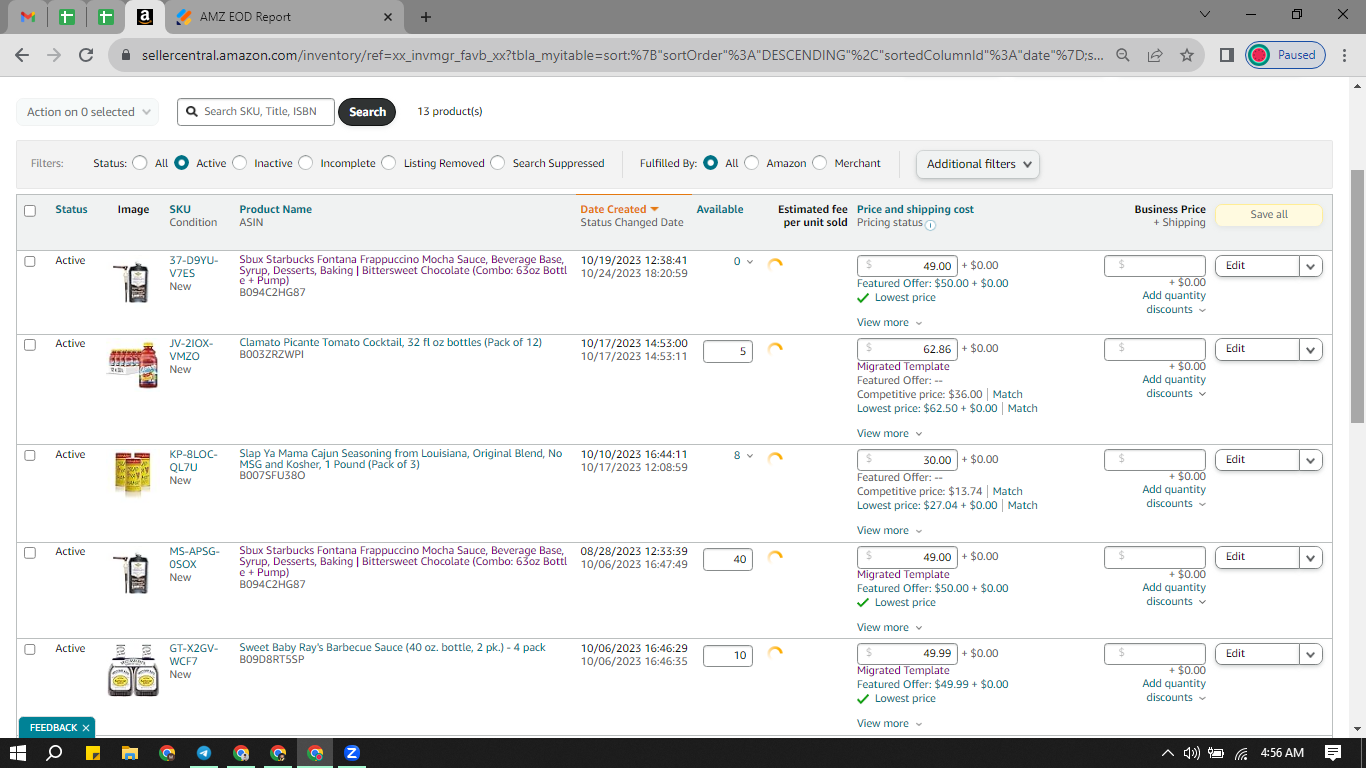Click the Search SKU, Title, ISBN field
This screenshot has width=1366, height=768.
point(257,112)
